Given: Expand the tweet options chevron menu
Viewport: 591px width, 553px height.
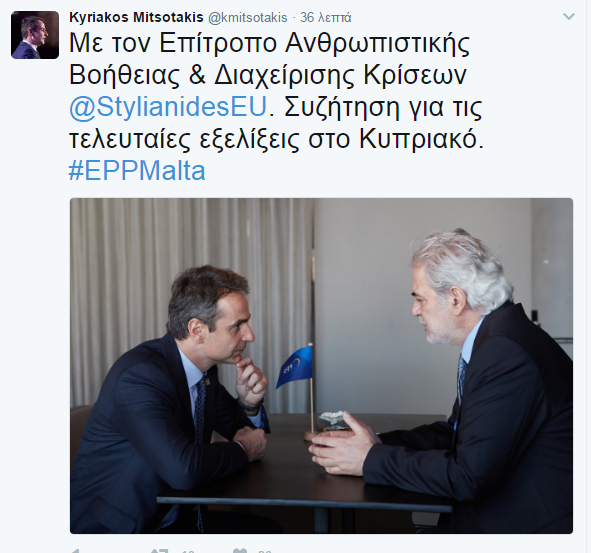Looking at the screenshot, I should point(568,17).
